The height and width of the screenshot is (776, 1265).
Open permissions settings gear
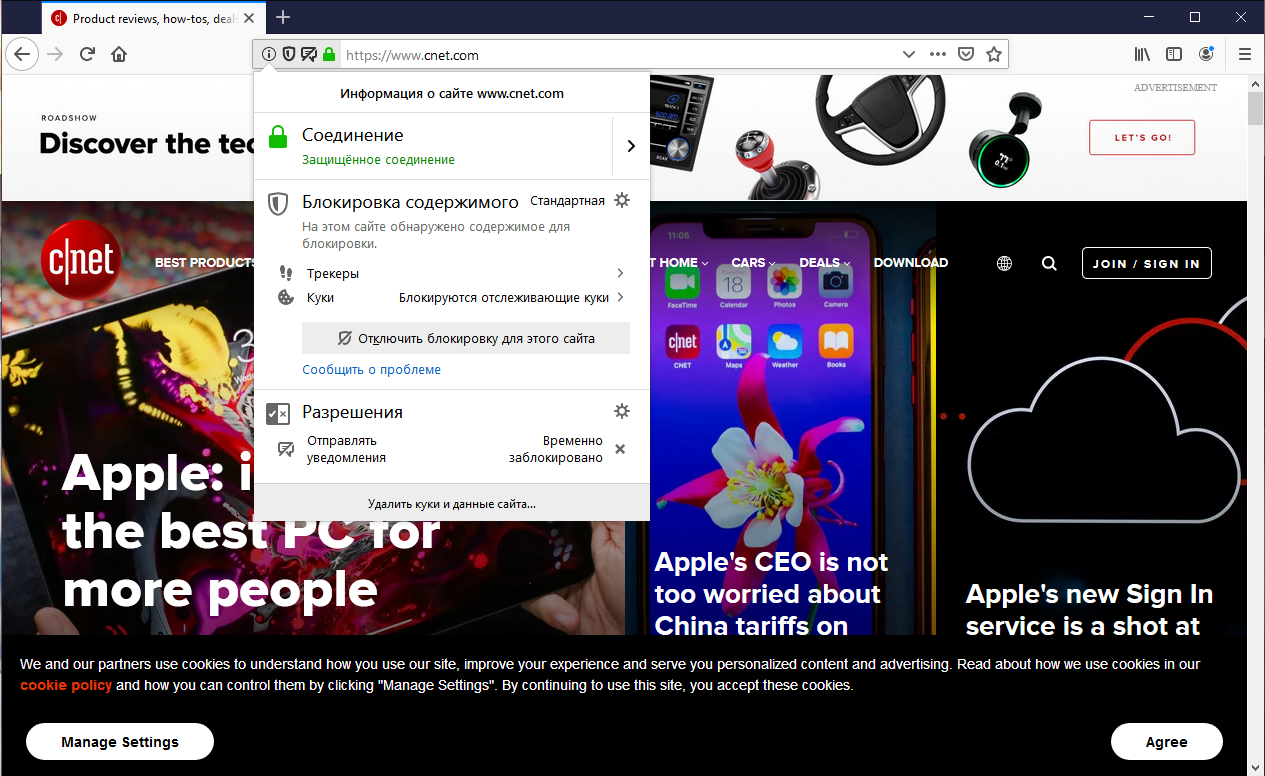click(622, 411)
